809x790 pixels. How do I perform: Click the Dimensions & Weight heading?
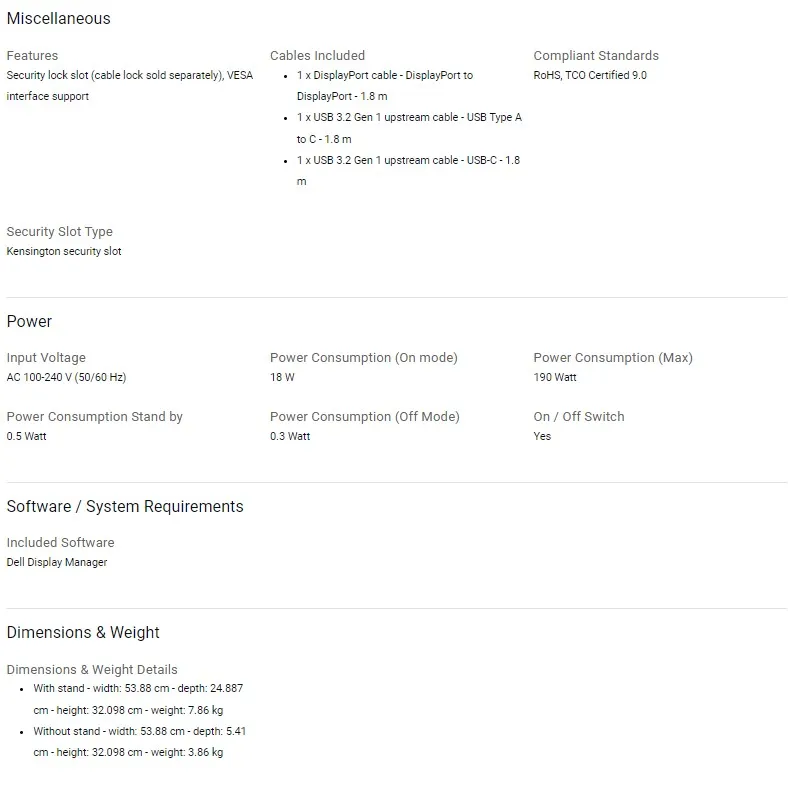[x=83, y=632]
